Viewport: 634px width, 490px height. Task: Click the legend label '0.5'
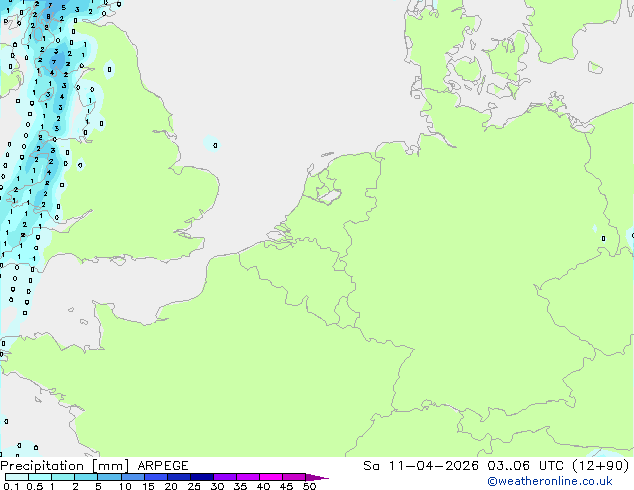[x=35, y=486]
